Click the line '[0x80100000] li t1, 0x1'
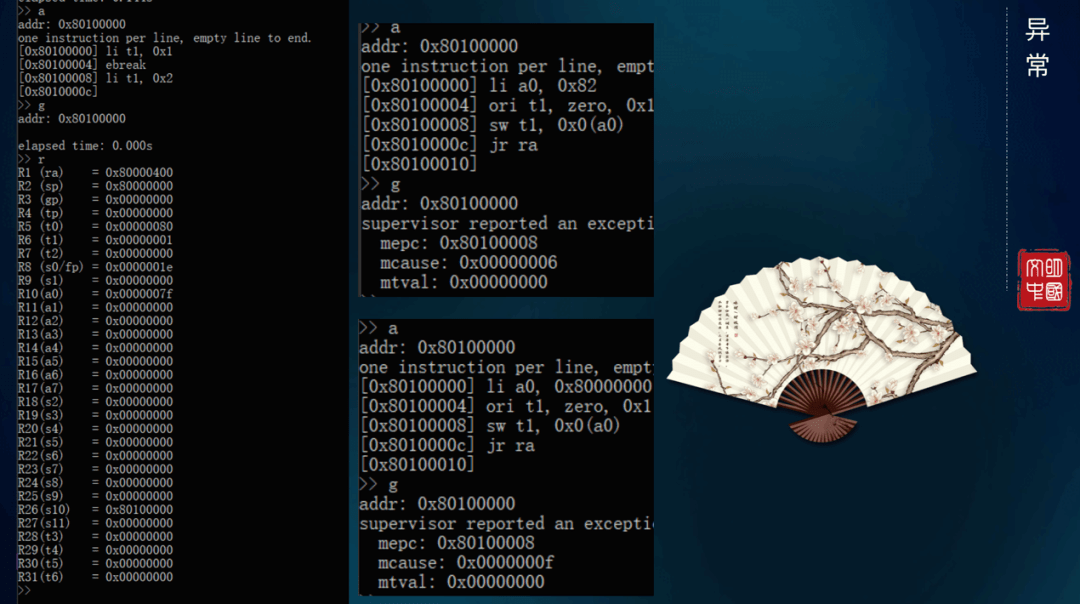 [95, 52]
